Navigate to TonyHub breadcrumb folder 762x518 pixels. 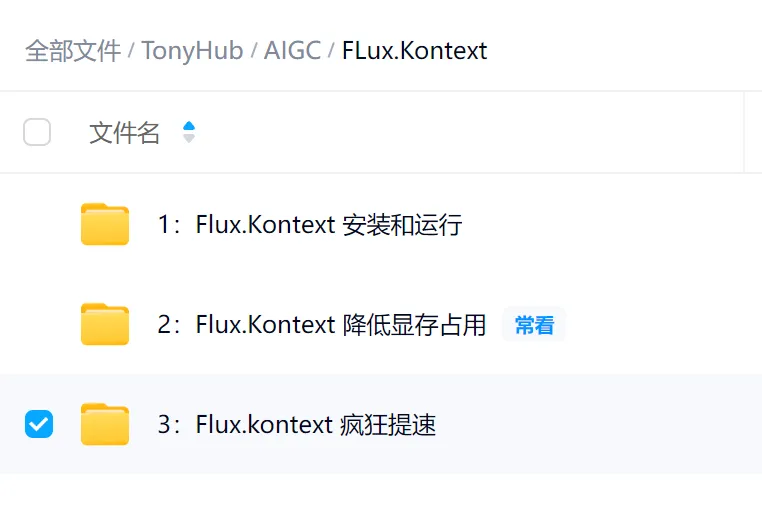(192, 51)
